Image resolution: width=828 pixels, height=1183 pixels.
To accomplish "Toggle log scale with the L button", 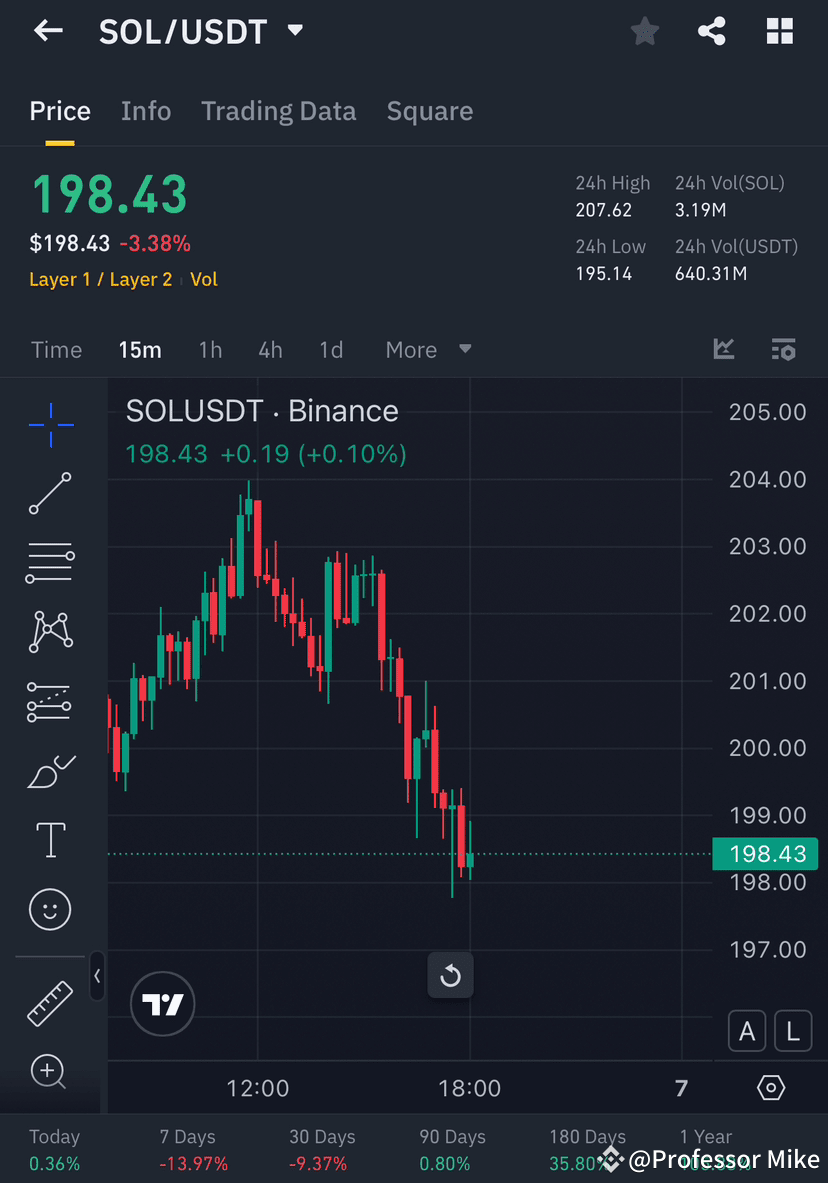I will coord(793,1030).
